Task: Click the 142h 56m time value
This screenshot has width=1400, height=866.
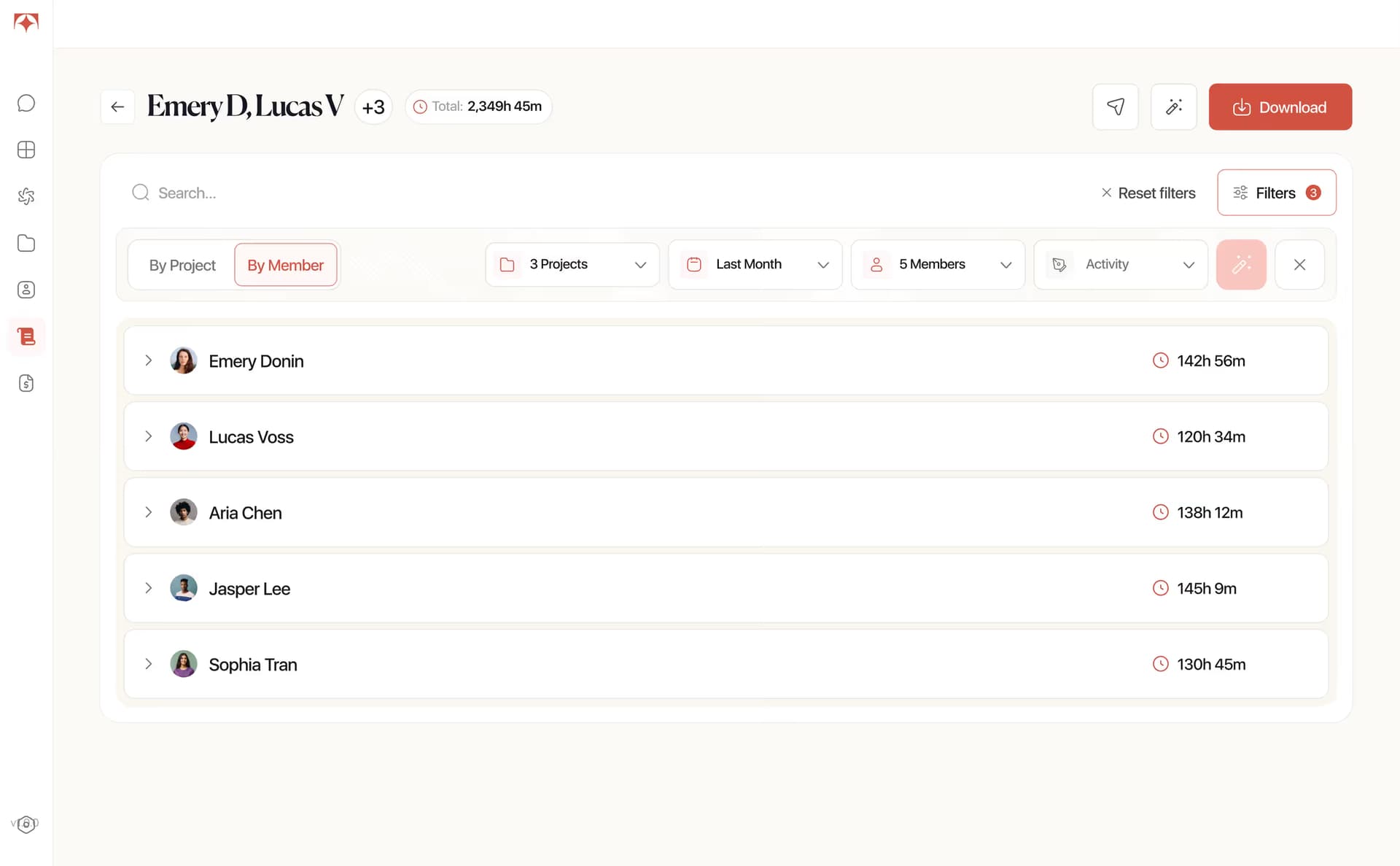Action: [1211, 361]
